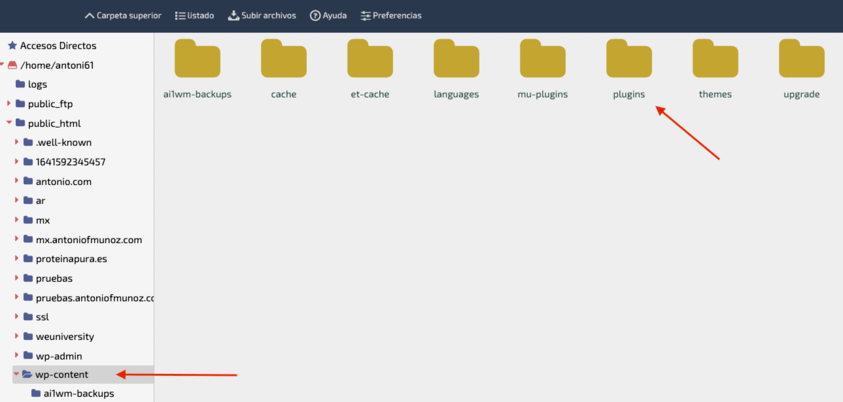Expand the public_ftp tree node

click(x=9, y=103)
